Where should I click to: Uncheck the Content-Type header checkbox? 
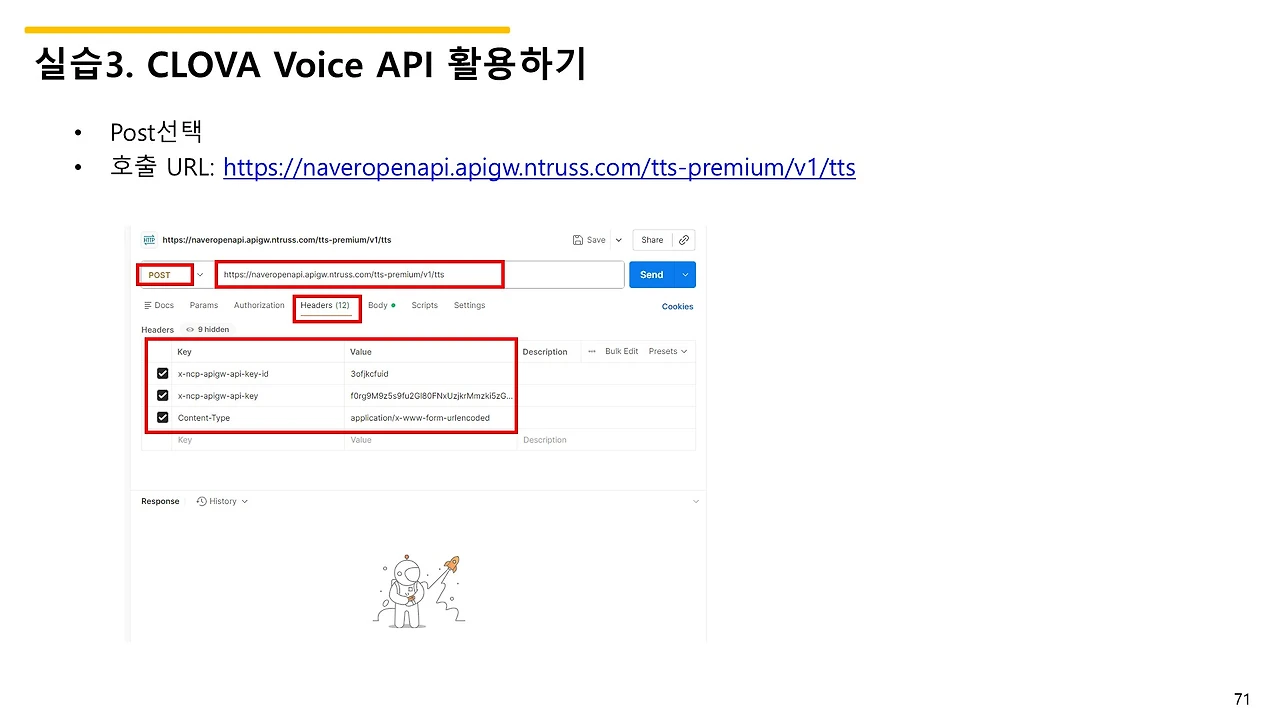point(163,418)
